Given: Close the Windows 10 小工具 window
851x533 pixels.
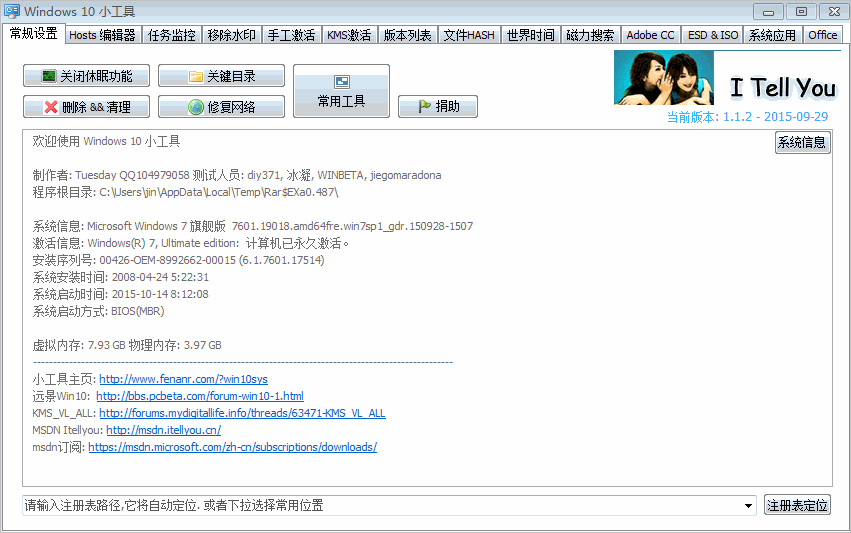Looking at the screenshot, I should pos(834,11).
